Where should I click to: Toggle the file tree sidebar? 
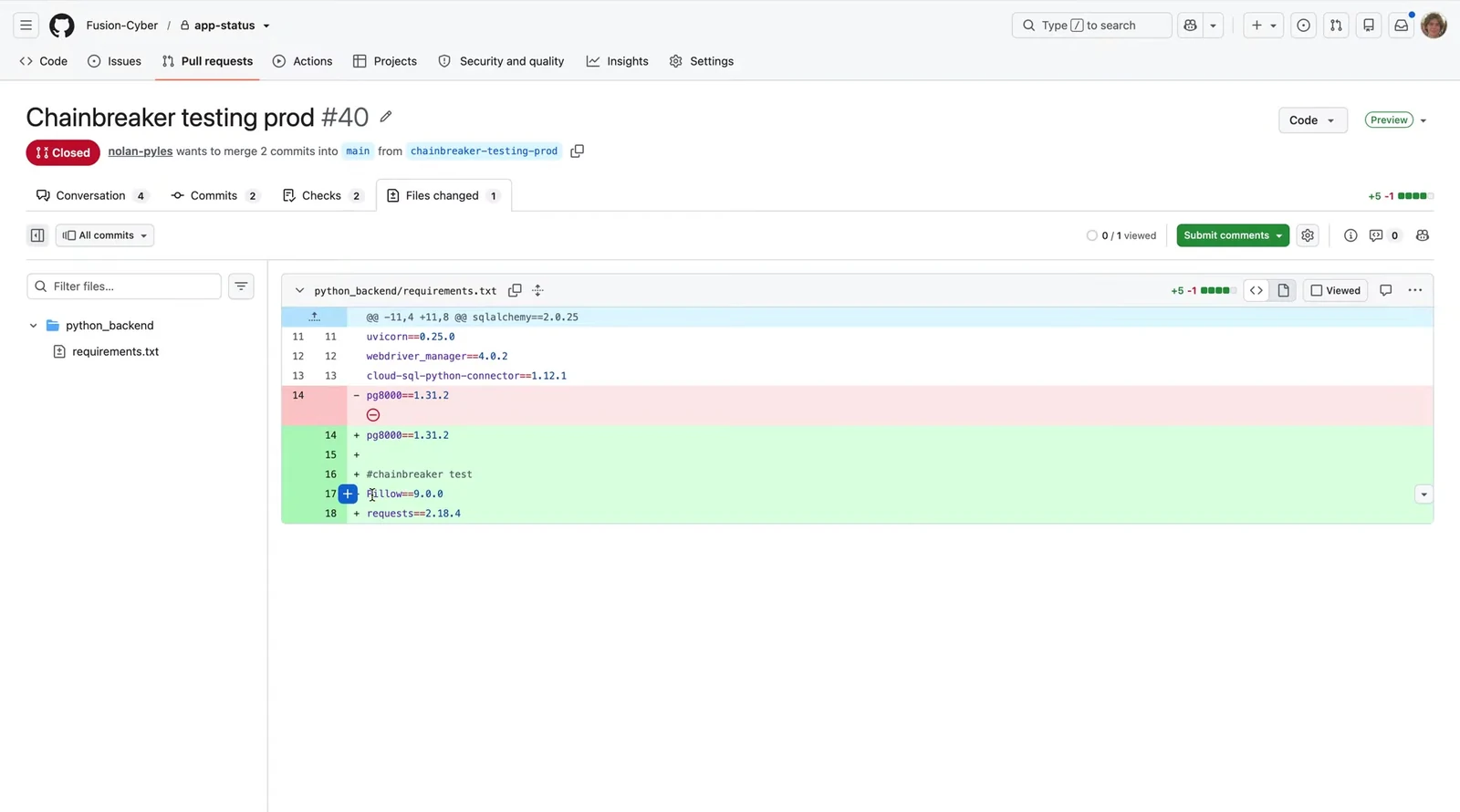[37, 235]
